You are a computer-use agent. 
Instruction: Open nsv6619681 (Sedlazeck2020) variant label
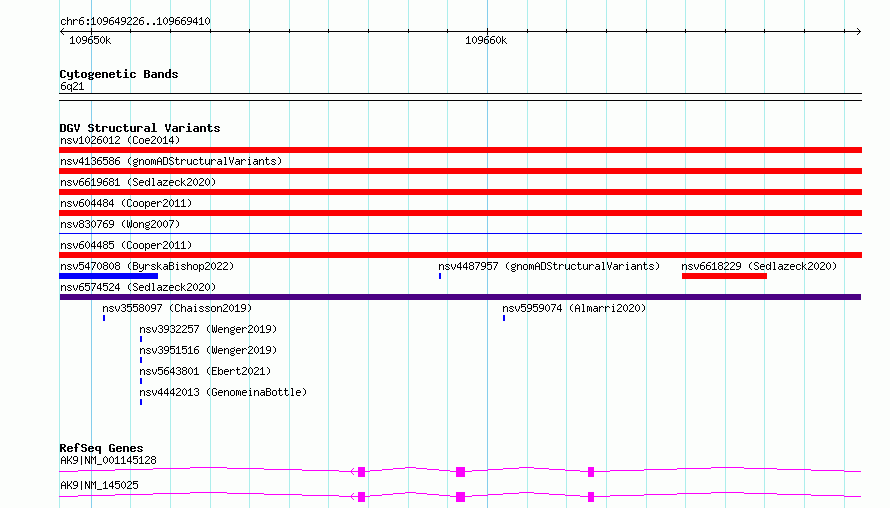138,182
